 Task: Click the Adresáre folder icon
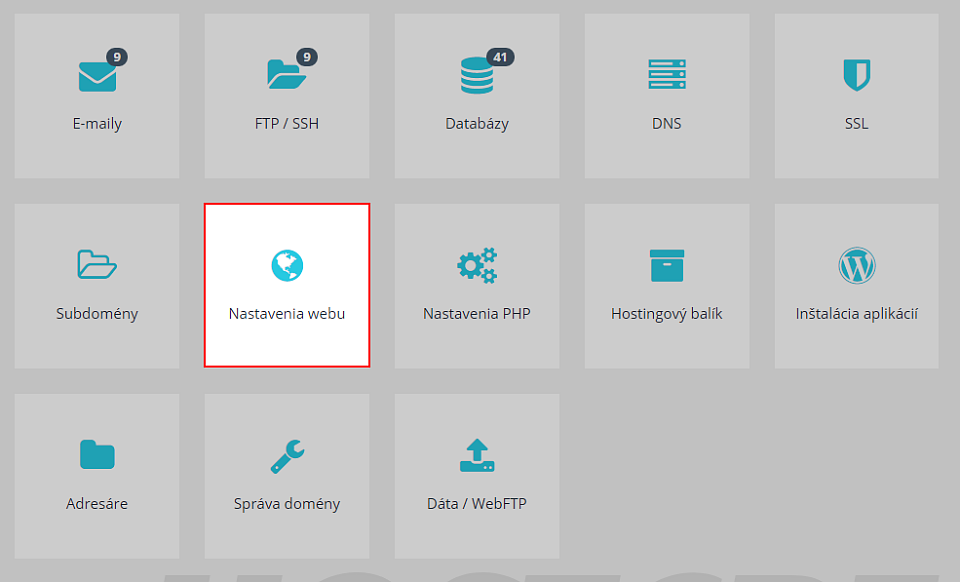[97, 455]
